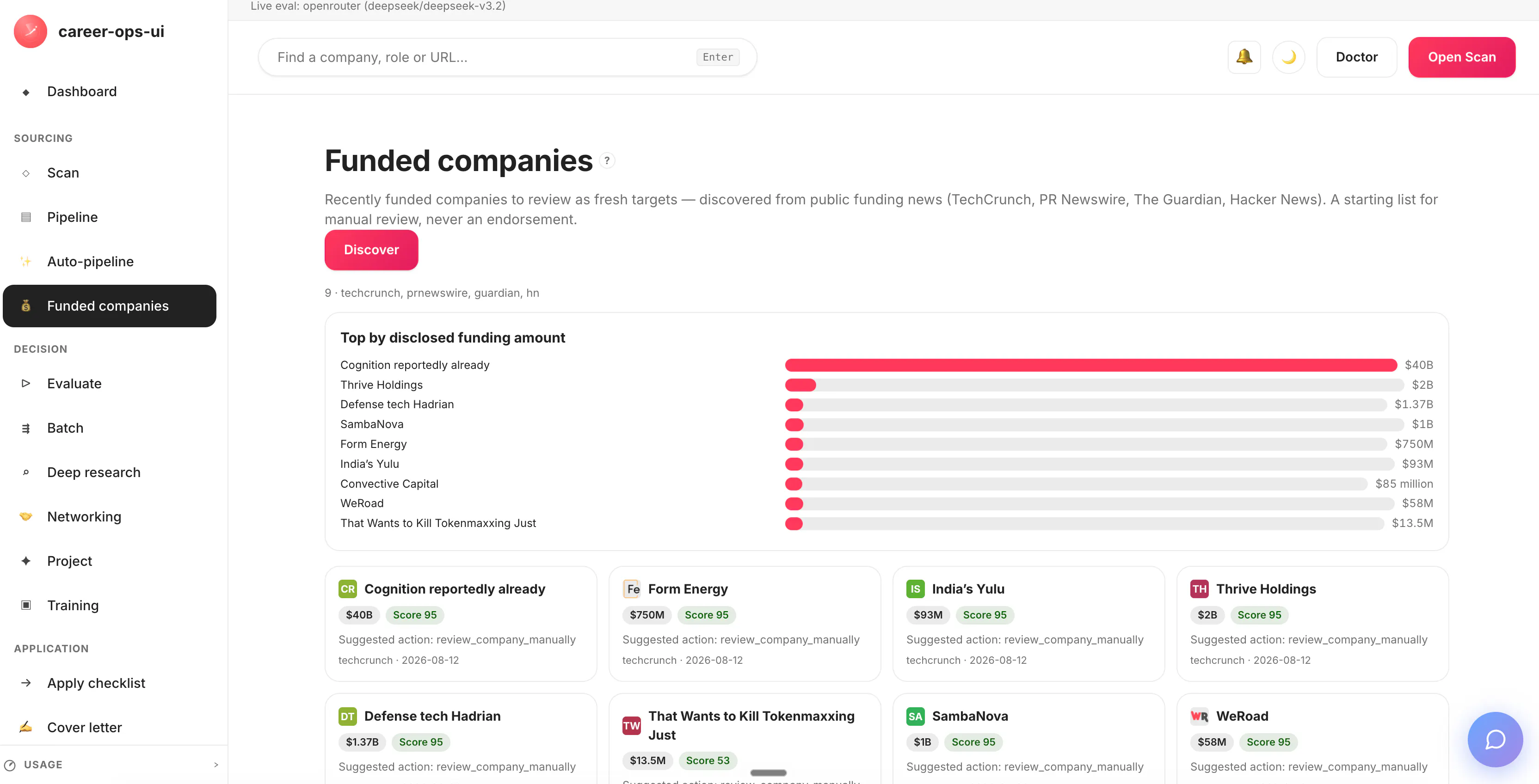Open Deep research page
The image size is (1539, 784).
pyautogui.click(x=109, y=472)
